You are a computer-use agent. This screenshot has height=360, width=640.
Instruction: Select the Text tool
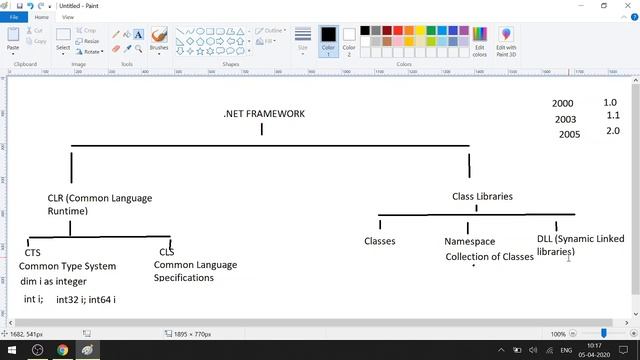[x=138, y=35]
